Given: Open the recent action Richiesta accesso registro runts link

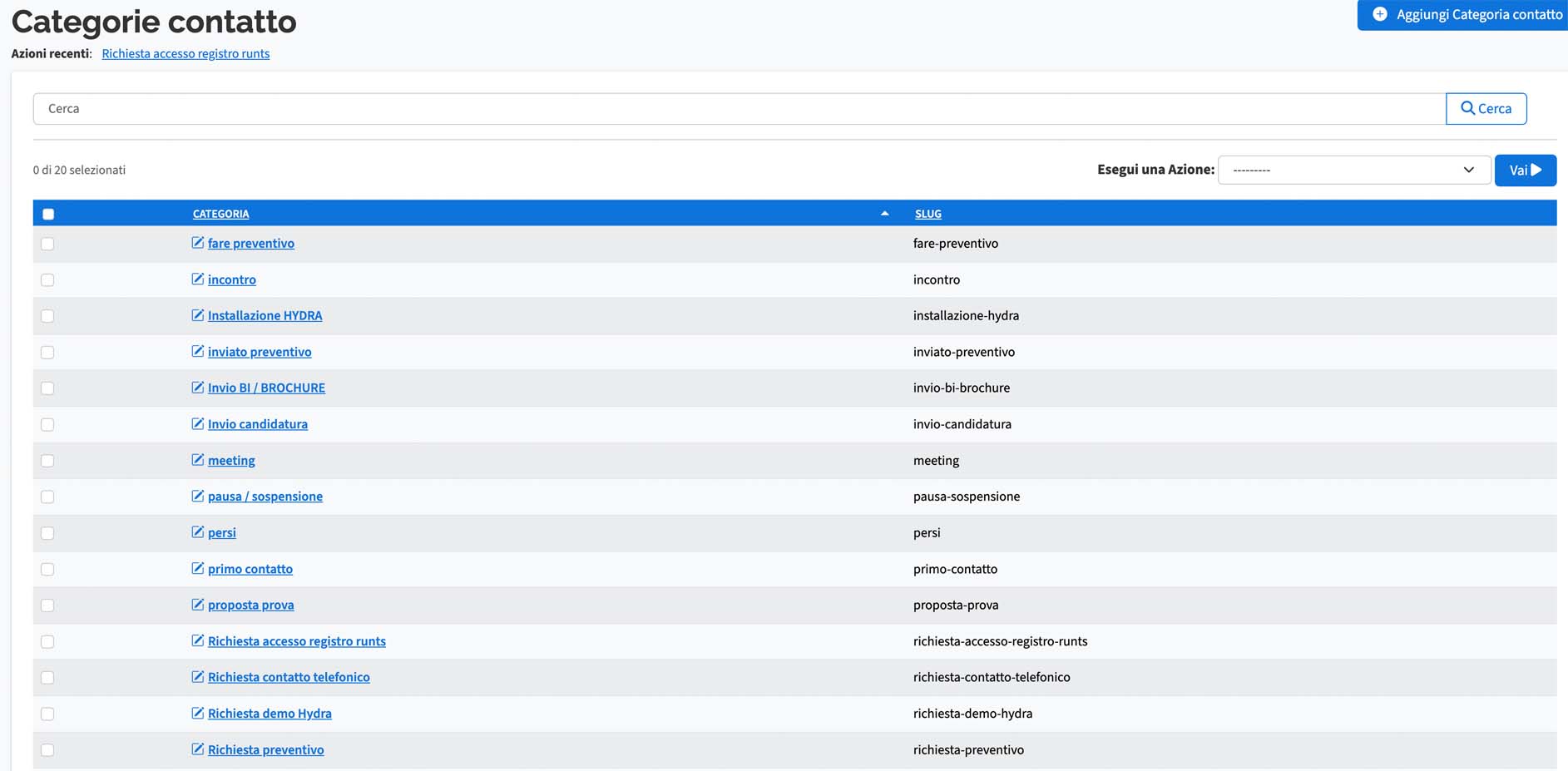Looking at the screenshot, I should tap(185, 53).
